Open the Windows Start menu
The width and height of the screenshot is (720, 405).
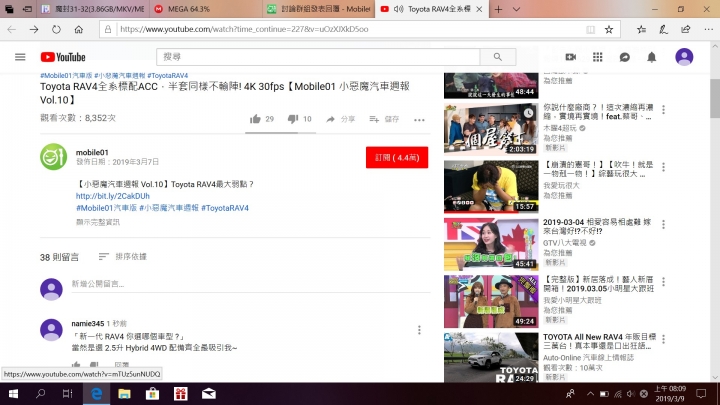(x=13, y=394)
